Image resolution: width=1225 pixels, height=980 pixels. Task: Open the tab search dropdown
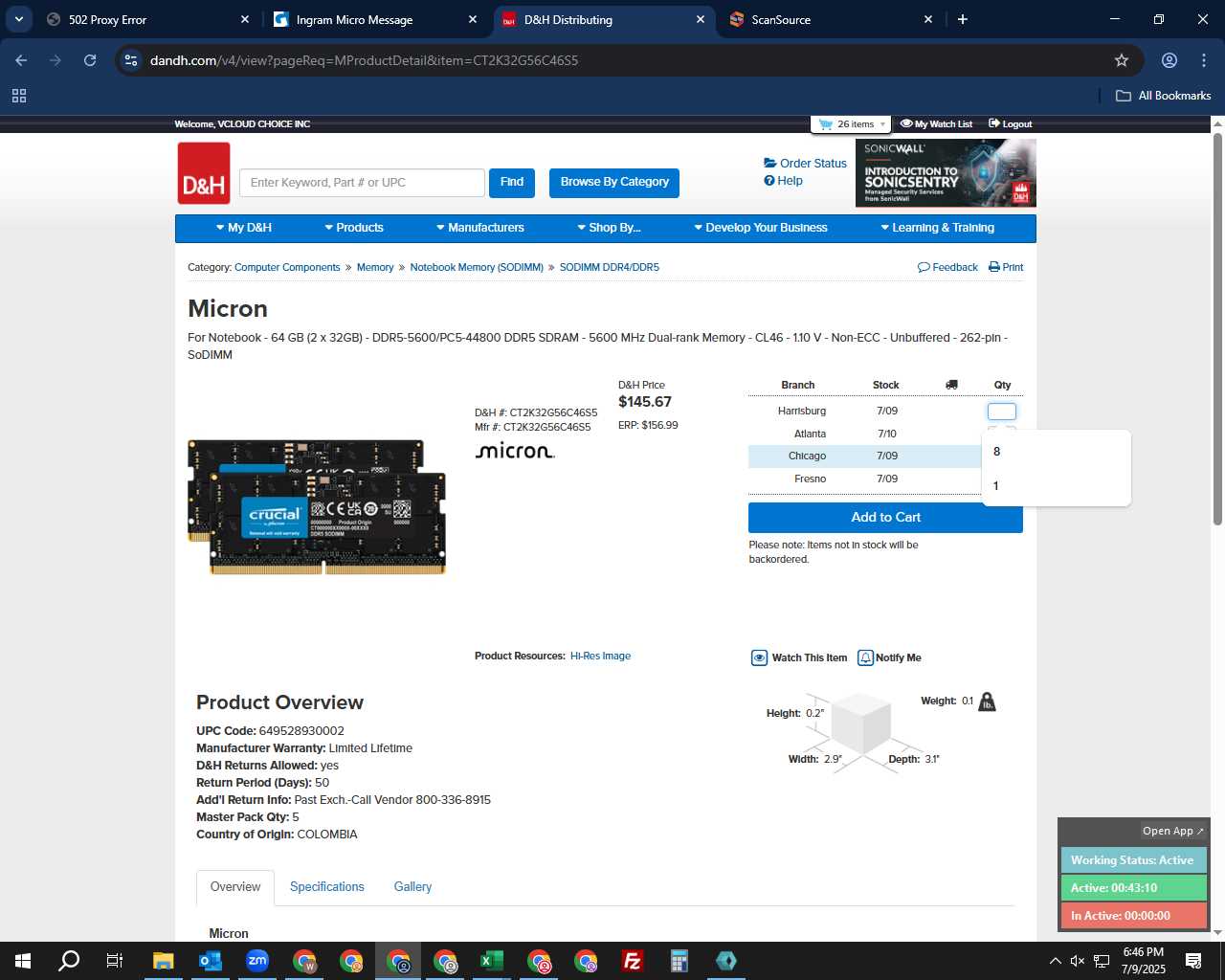pos(19,19)
